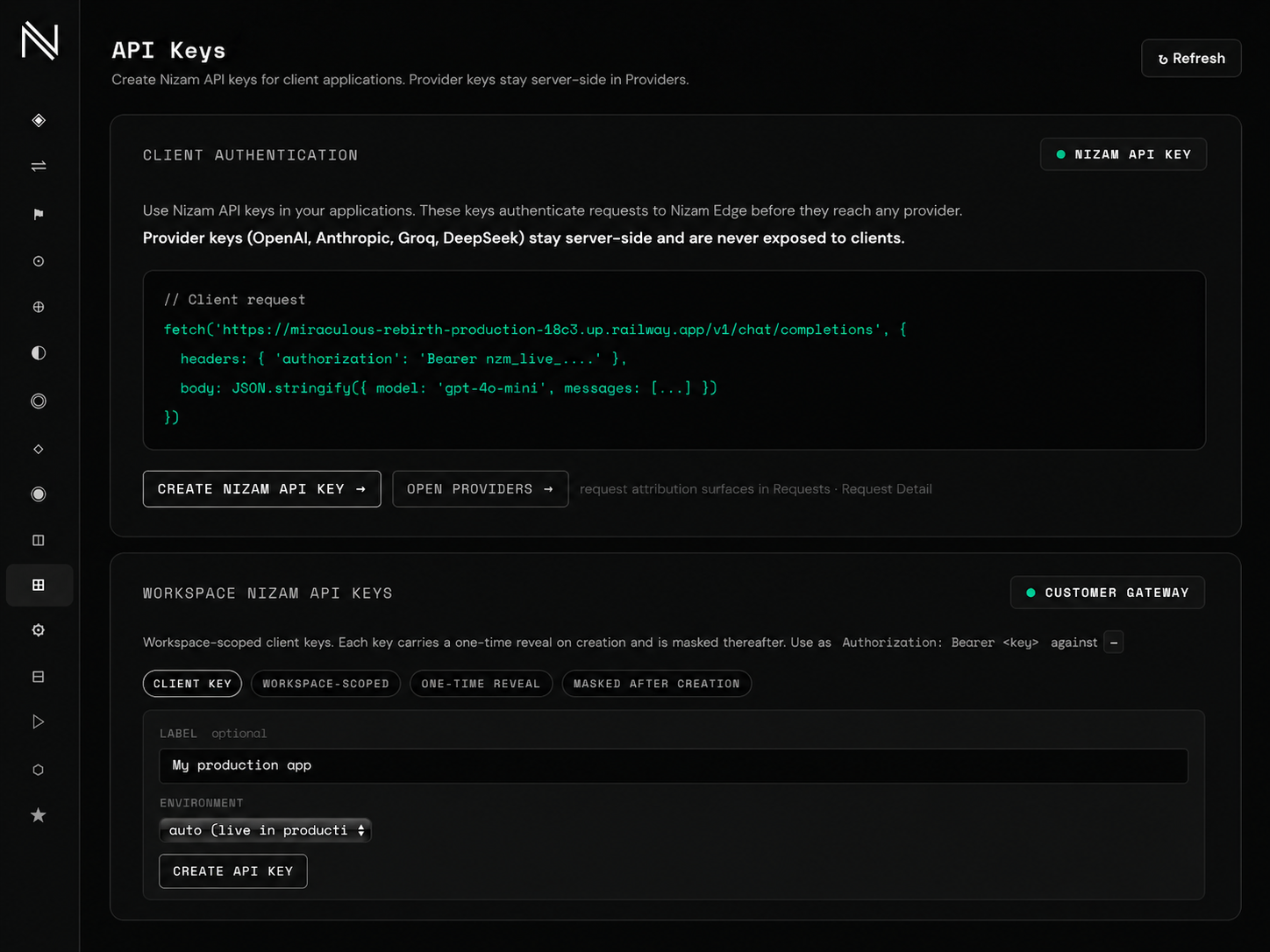This screenshot has width=1270, height=952.
Task: Open the gear settings sidebar icon
Action: click(39, 630)
